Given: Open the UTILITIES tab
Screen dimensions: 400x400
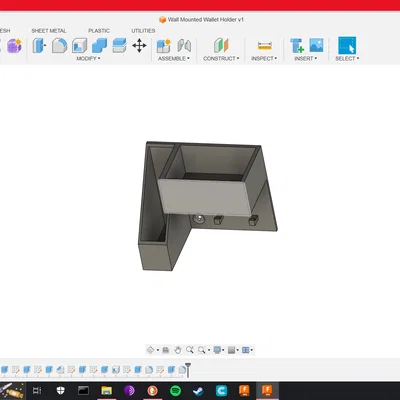Looking at the screenshot, I should pyautogui.click(x=143, y=31).
